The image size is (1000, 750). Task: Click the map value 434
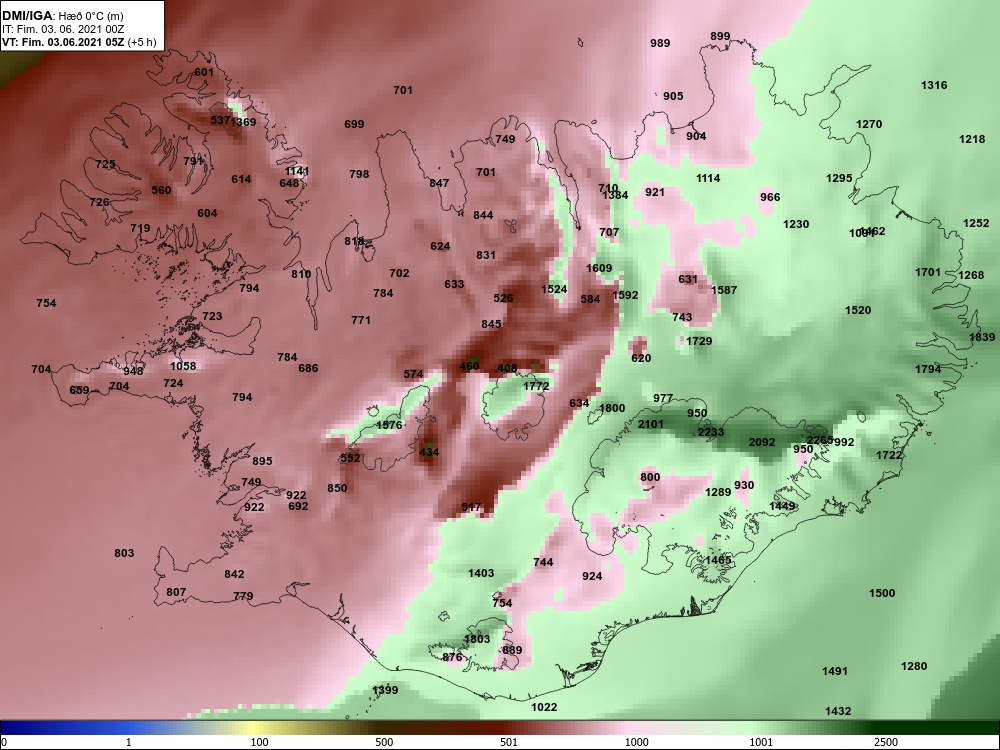point(429,453)
